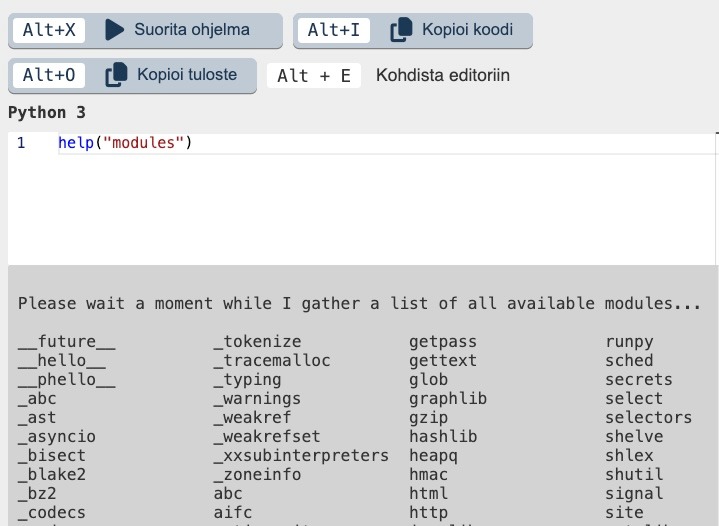Click the play icon in Suorita ohjelma

pos(115,30)
